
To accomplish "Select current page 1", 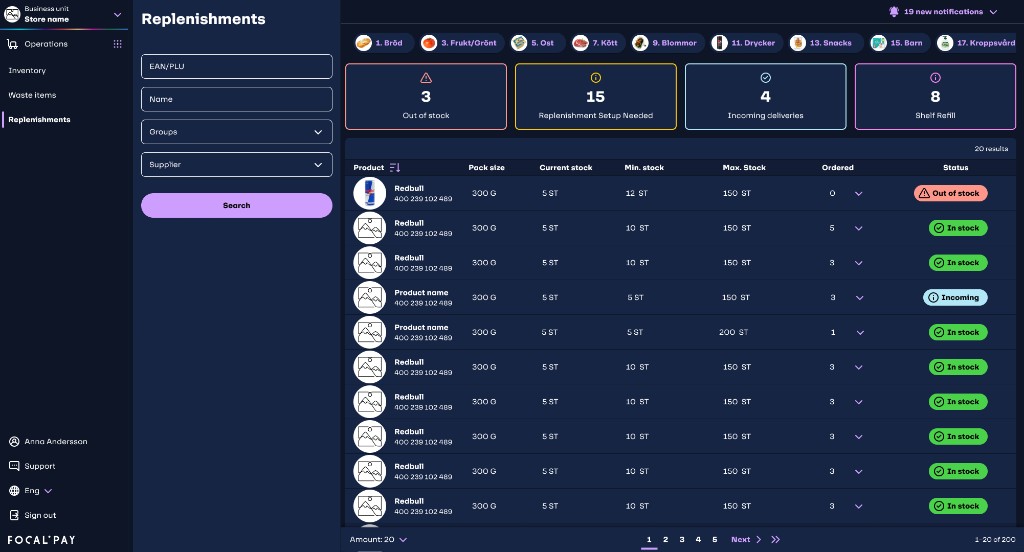I will 648,540.
